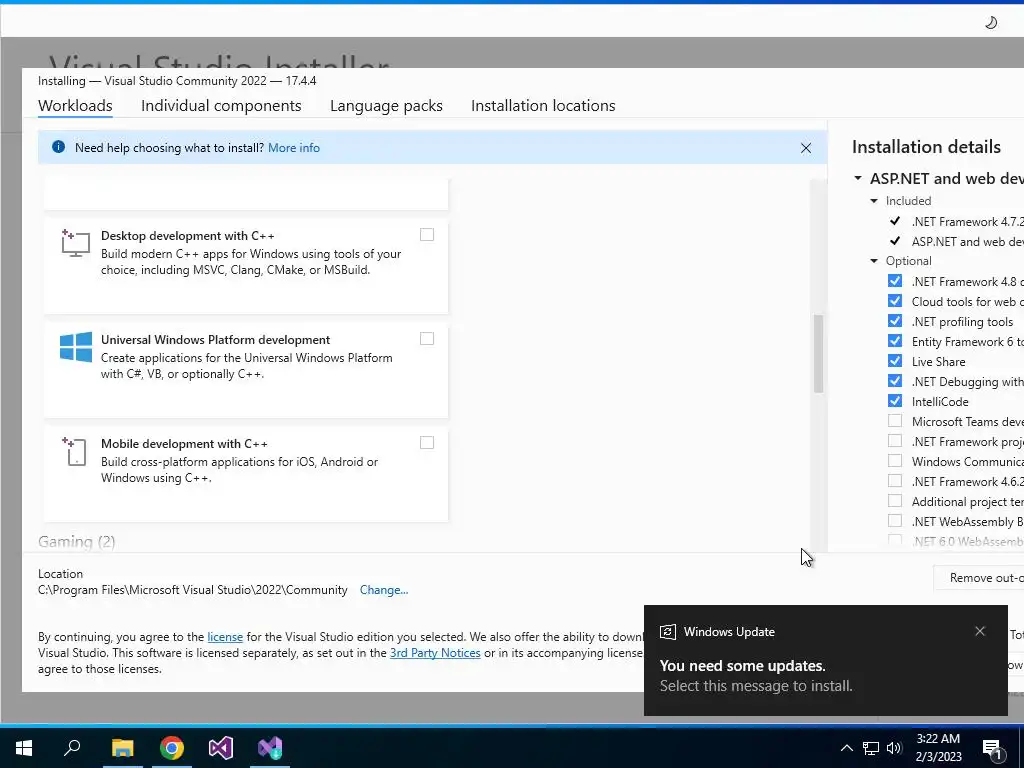Check Additional project templates option
Screen dimensions: 1024x768
895,501
